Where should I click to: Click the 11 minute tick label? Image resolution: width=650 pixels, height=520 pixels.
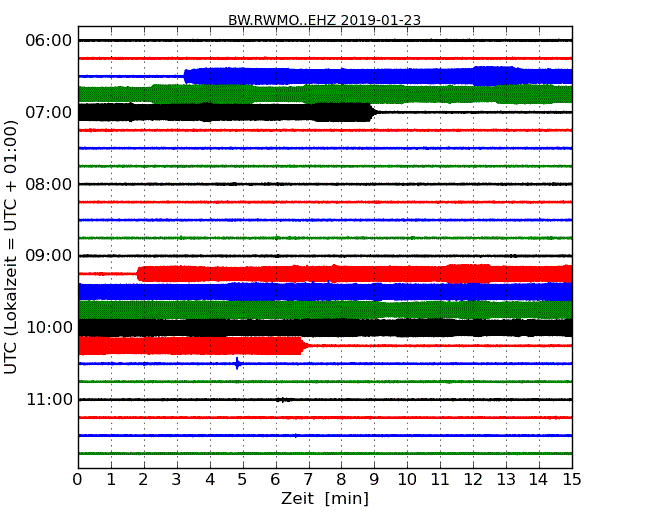[440, 480]
